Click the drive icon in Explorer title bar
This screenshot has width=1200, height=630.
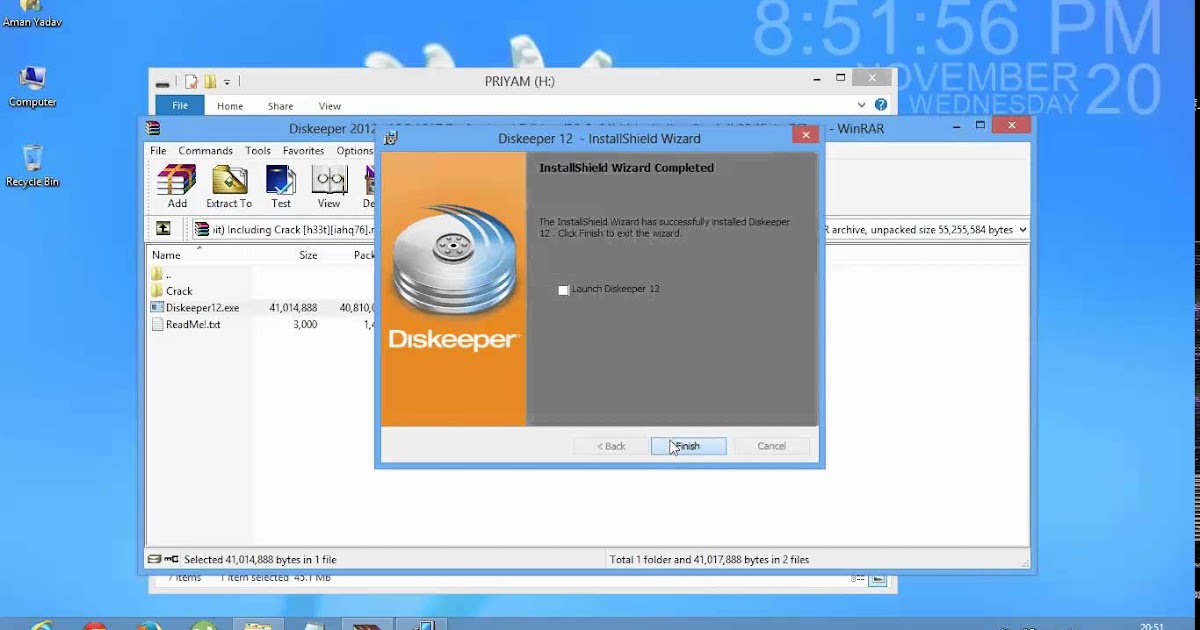coord(162,83)
